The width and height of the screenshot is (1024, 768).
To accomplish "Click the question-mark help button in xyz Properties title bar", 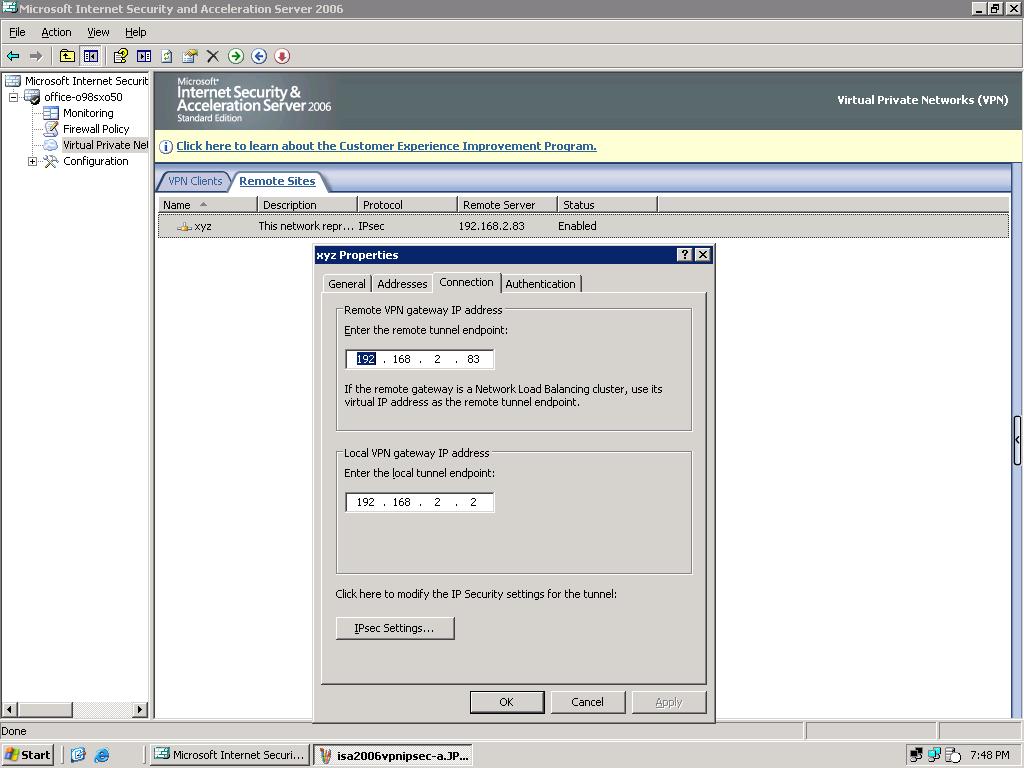I will (x=684, y=255).
